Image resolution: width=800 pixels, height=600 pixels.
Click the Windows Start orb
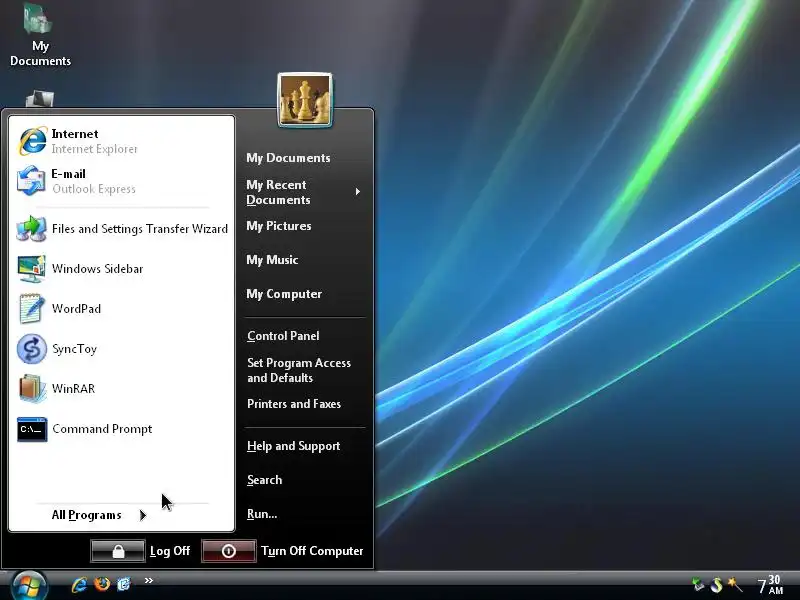[29, 586]
